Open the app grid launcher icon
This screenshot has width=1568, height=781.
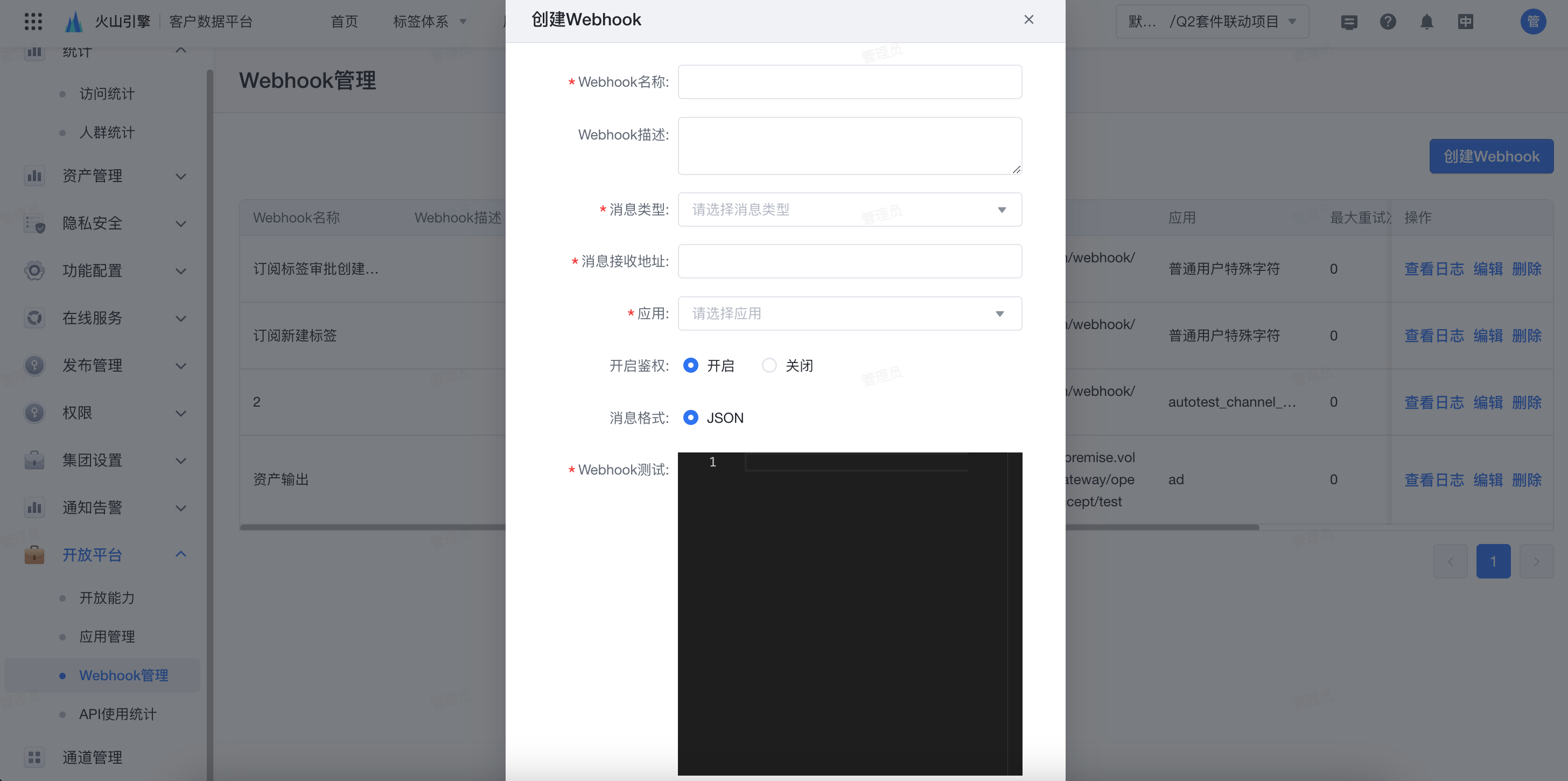33,22
